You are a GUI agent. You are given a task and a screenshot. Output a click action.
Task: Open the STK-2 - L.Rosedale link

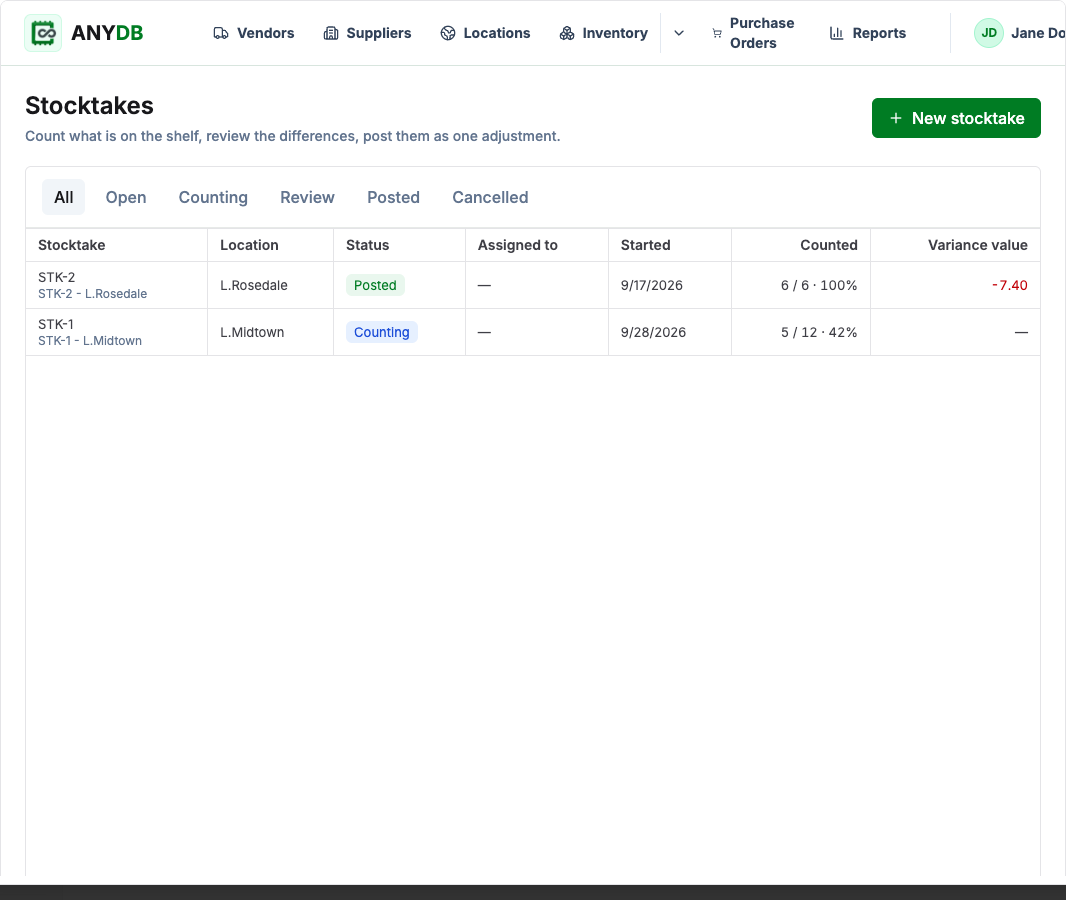(x=92, y=294)
